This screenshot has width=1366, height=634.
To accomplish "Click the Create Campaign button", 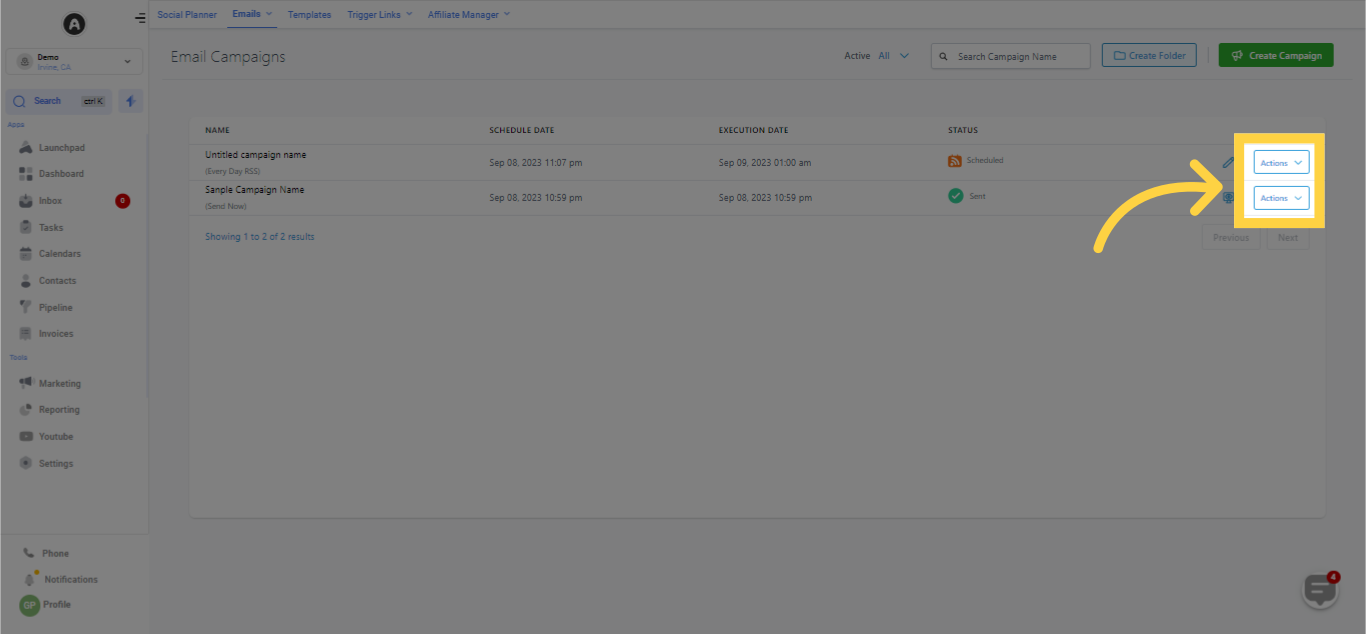I will tap(1275, 55).
